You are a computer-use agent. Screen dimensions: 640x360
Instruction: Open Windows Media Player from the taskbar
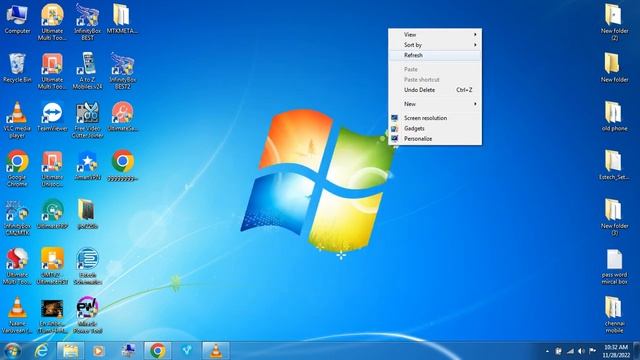click(x=98, y=351)
